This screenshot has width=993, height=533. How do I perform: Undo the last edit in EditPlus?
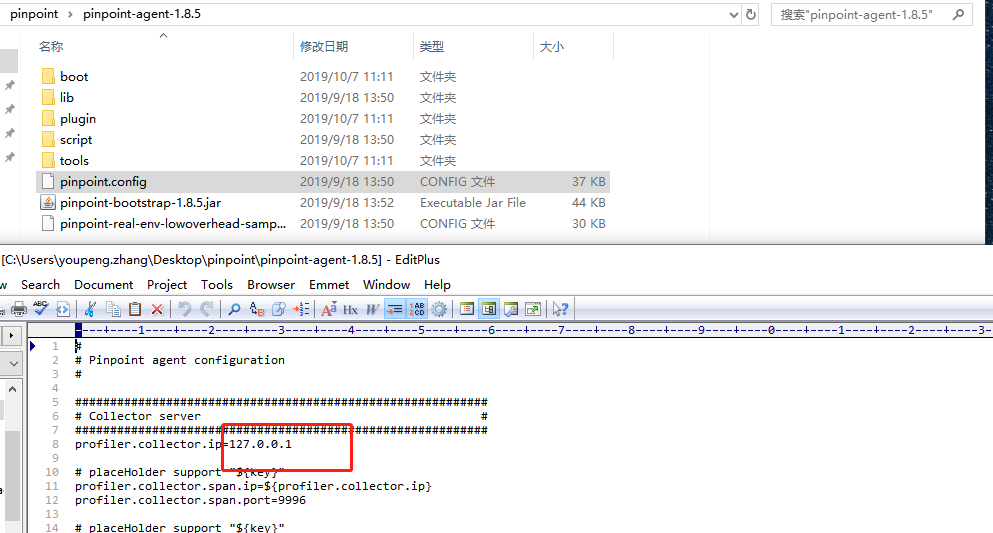tap(184, 309)
